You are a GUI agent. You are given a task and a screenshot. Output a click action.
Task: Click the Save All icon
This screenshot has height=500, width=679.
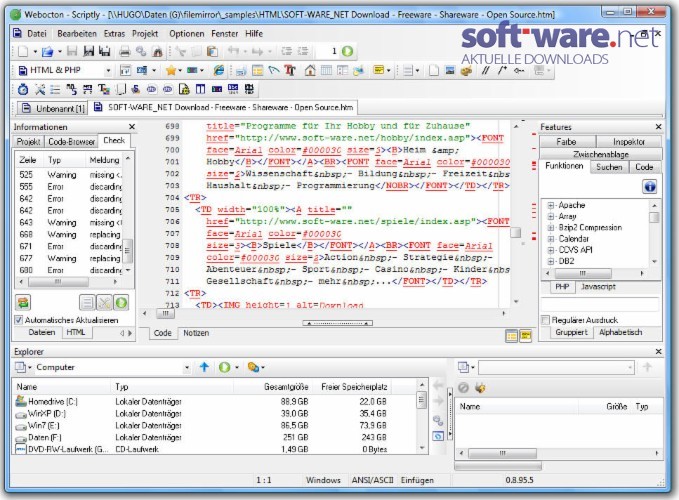(104, 52)
